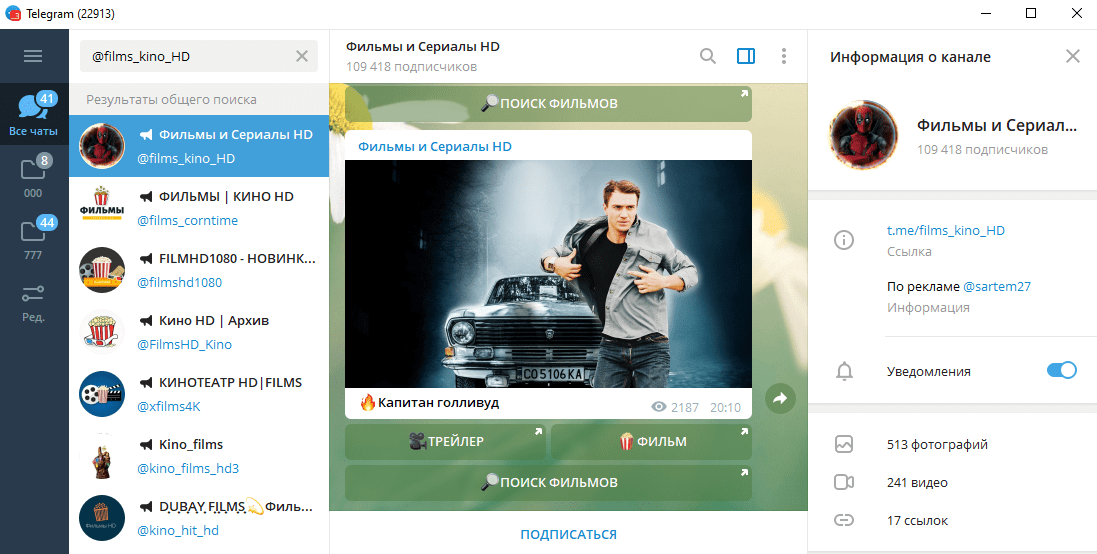Clear the search field text
1097x554 pixels.
point(301,57)
